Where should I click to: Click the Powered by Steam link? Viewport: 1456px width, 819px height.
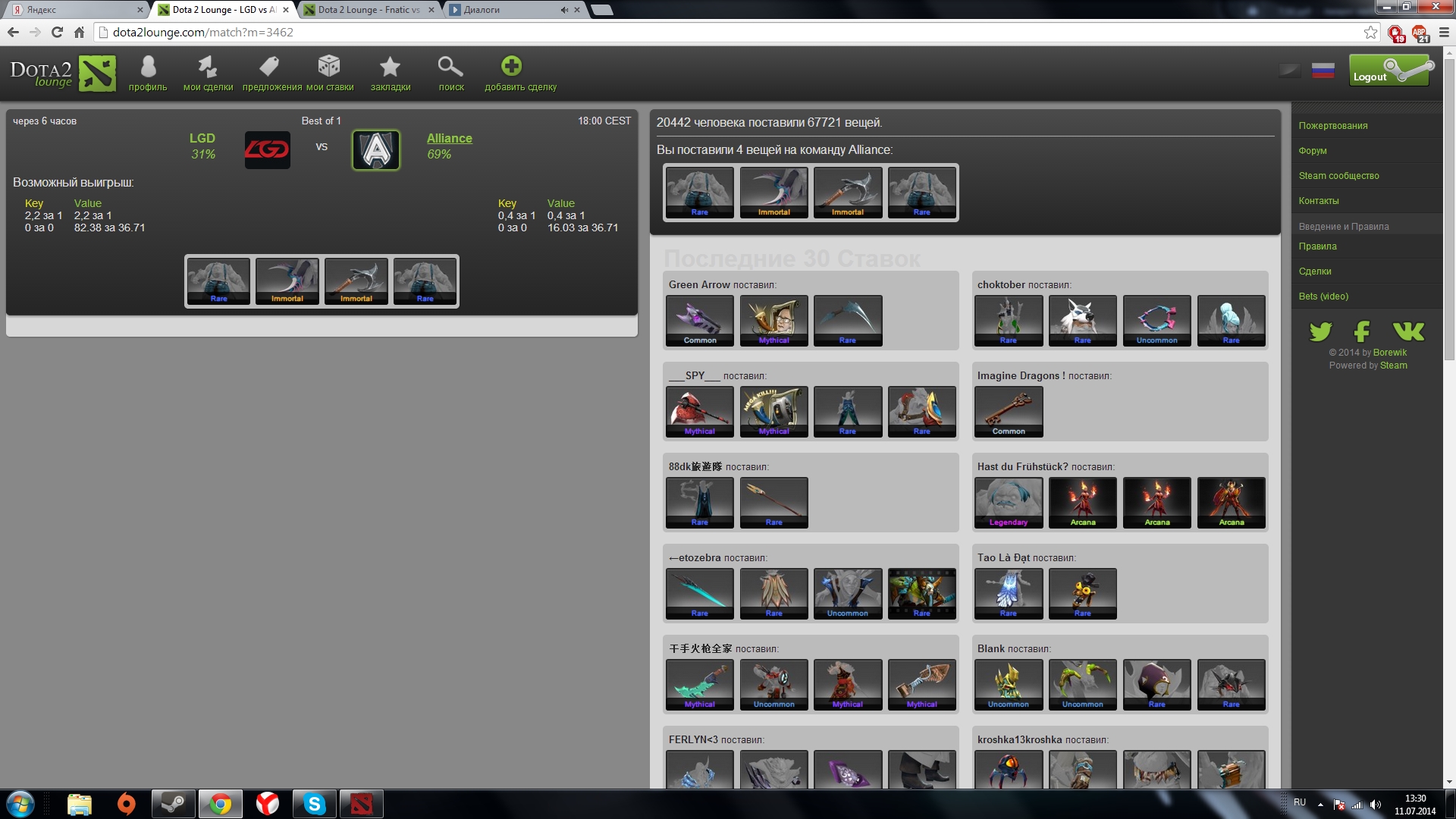[x=1393, y=366]
